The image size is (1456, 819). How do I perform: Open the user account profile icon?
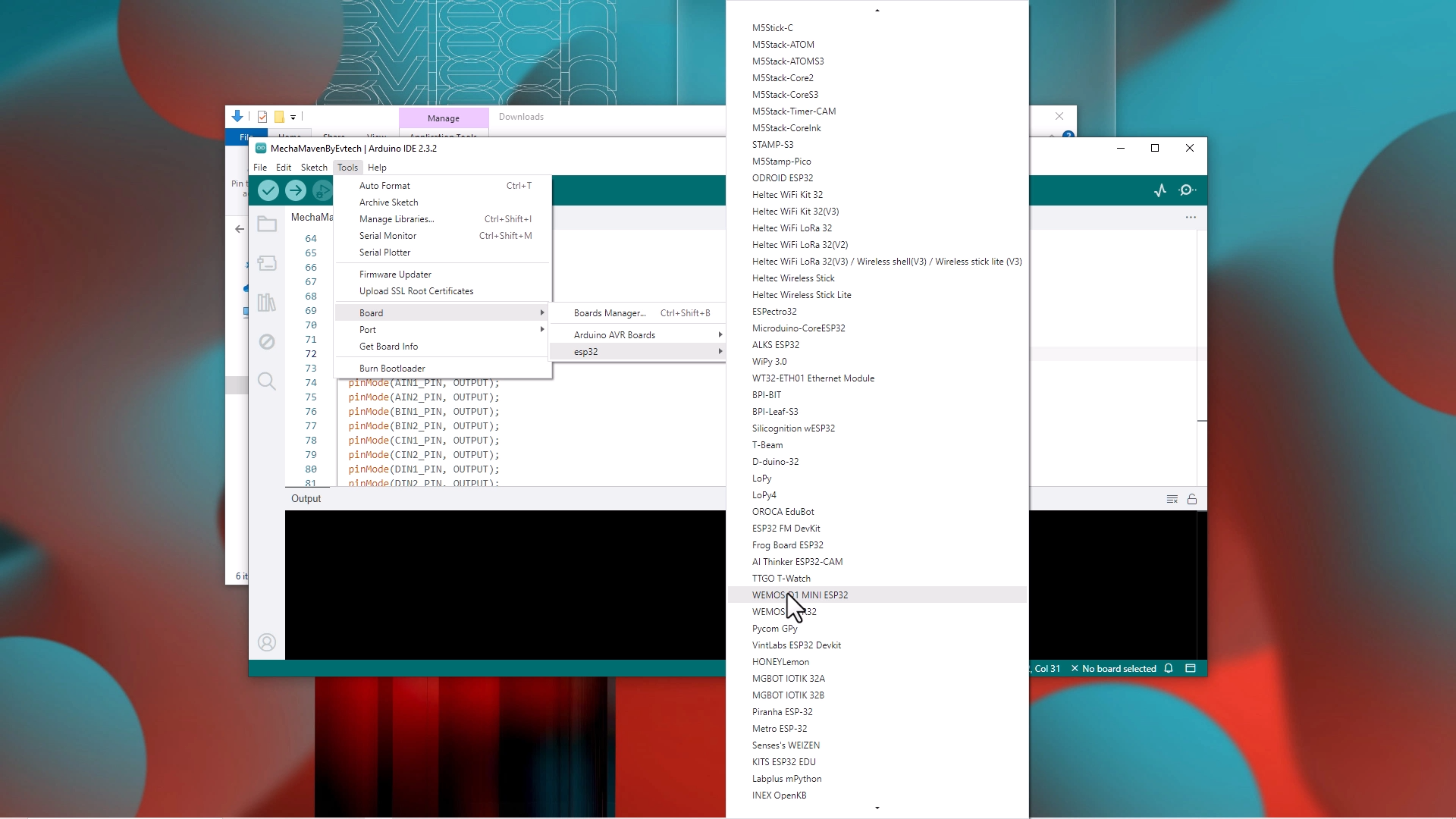pos(267,642)
